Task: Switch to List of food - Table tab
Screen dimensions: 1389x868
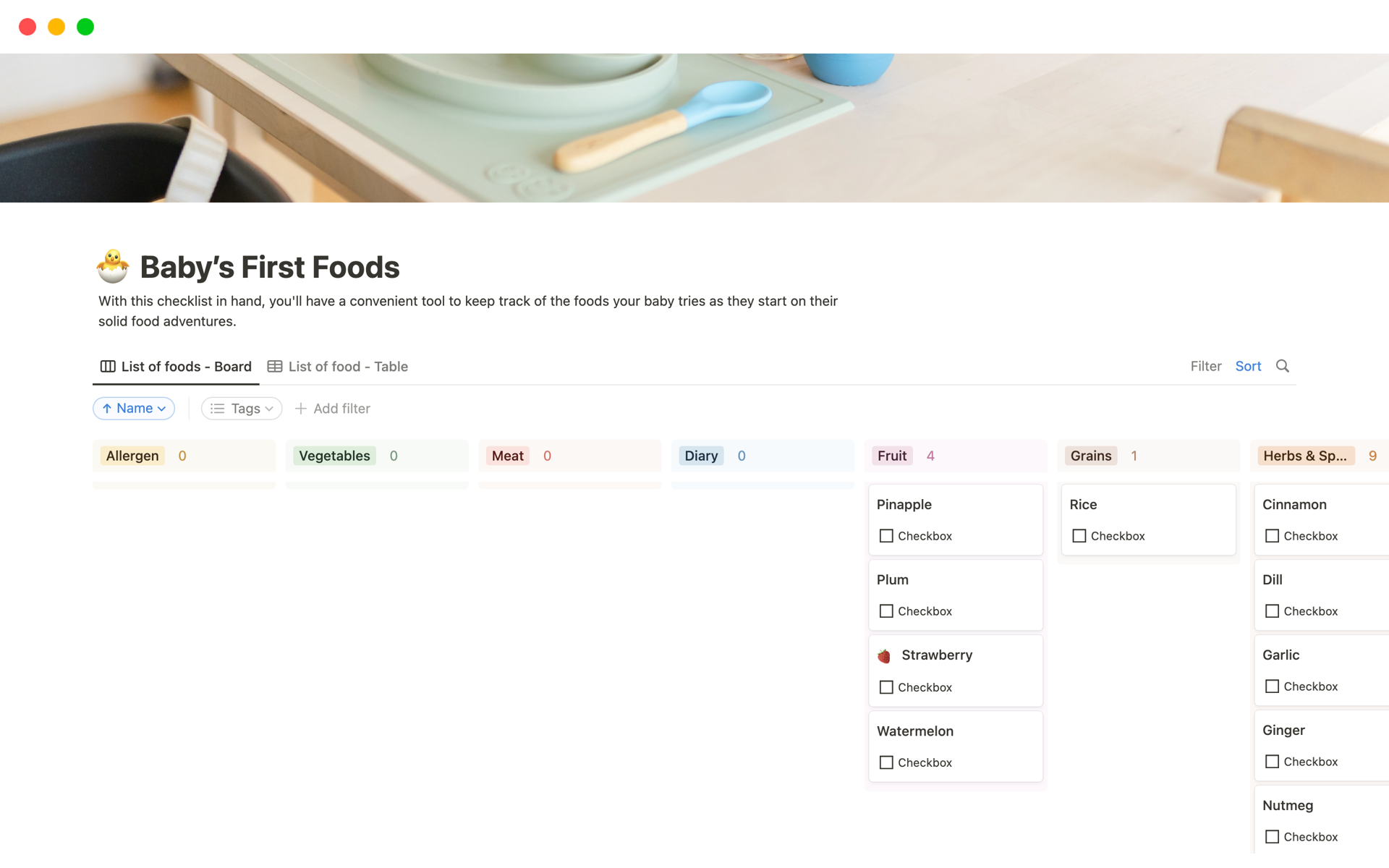Action: (347, 366)
